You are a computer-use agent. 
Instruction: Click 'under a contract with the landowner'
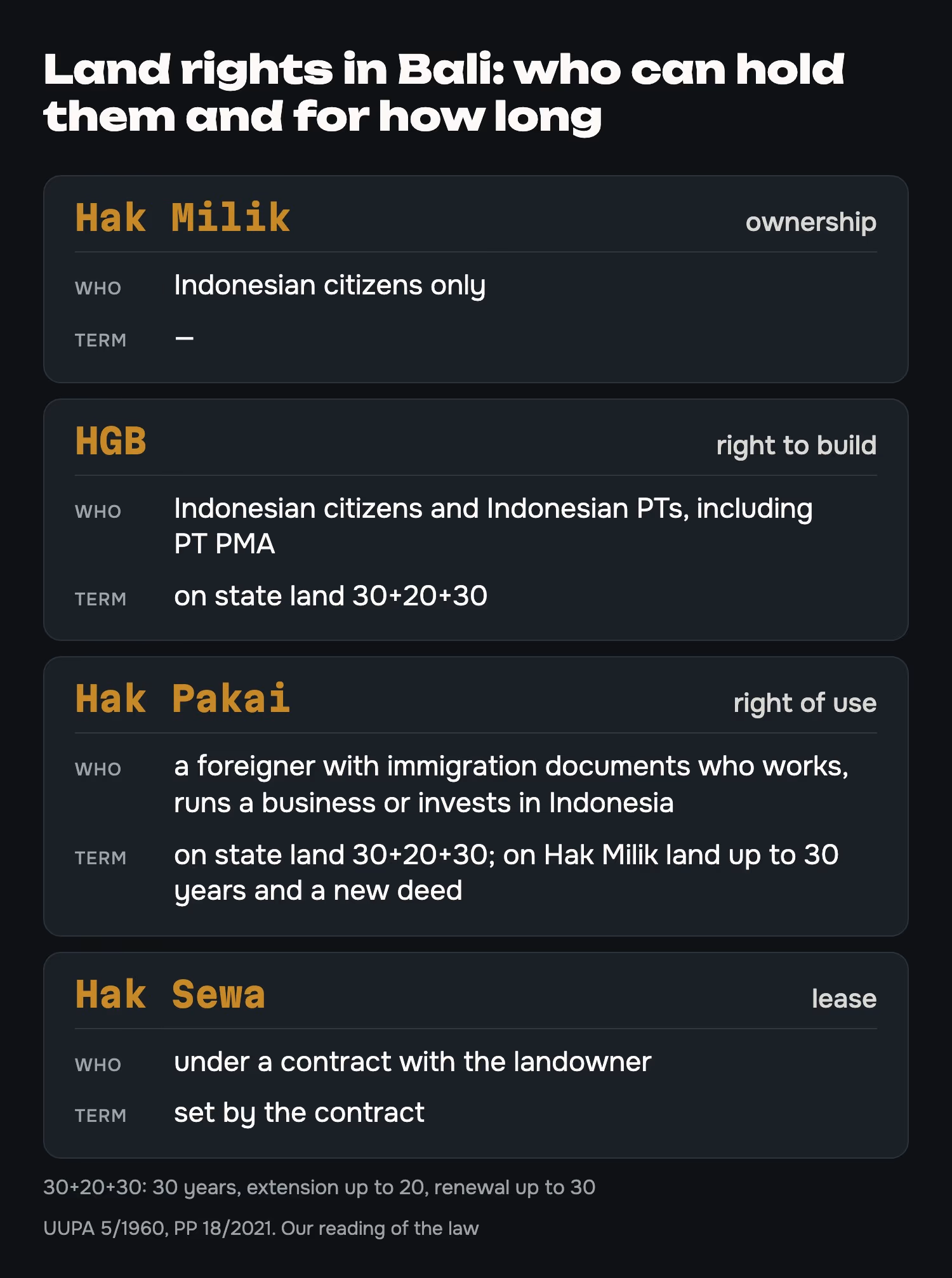[x=413, y=1062]
